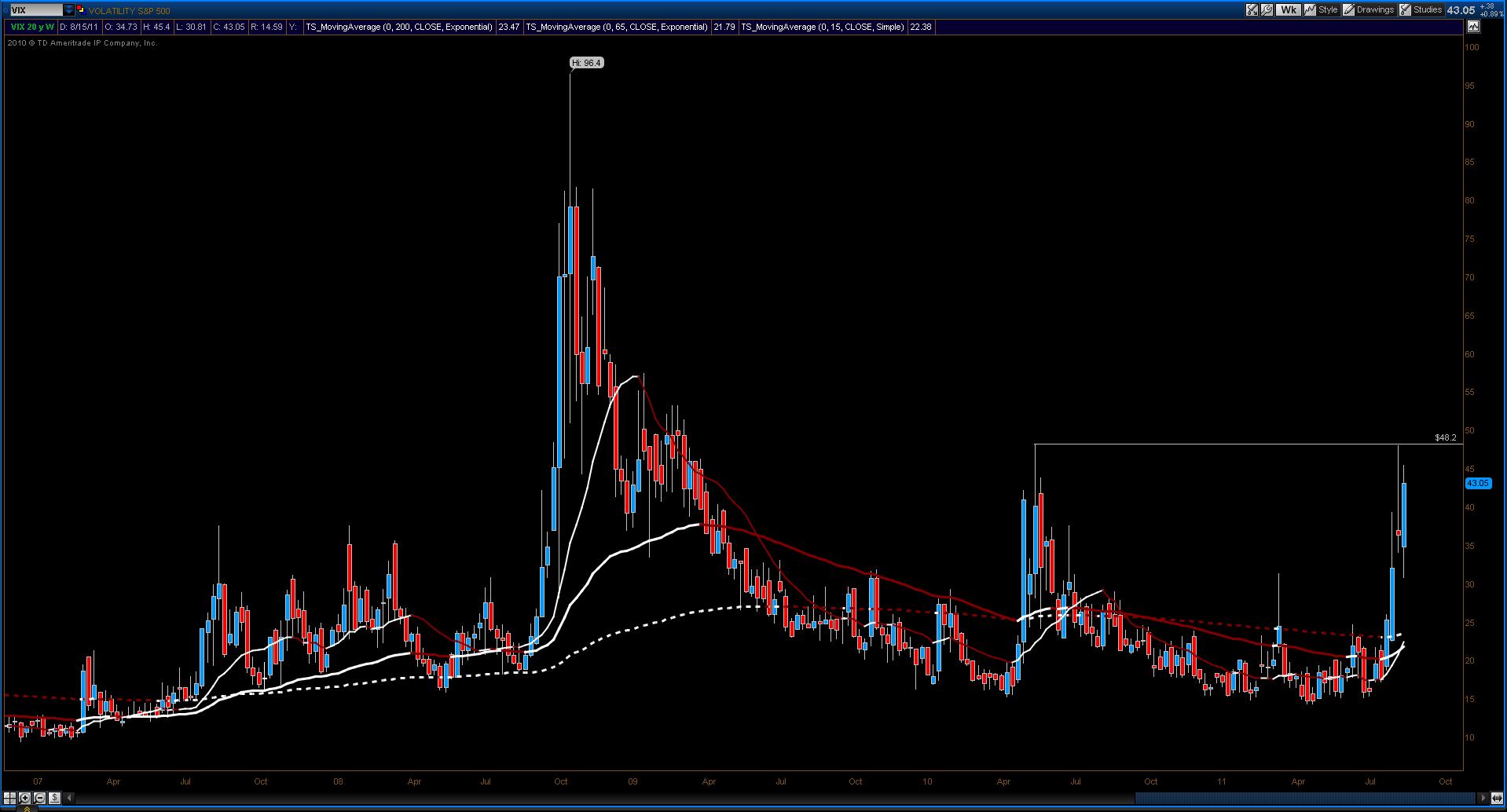The image size is (1507, 812).
Task: Open the Drawings menu
Action: 1375,10
